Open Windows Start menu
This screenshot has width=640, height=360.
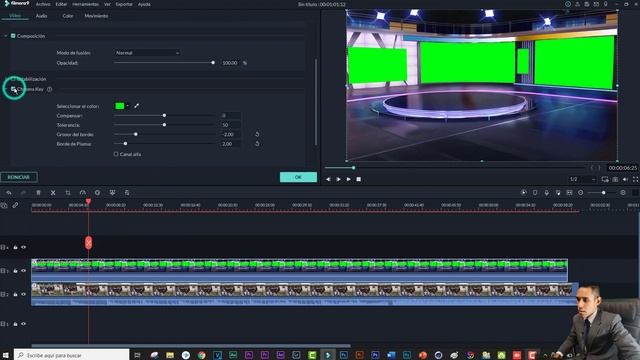pos(6,355)
